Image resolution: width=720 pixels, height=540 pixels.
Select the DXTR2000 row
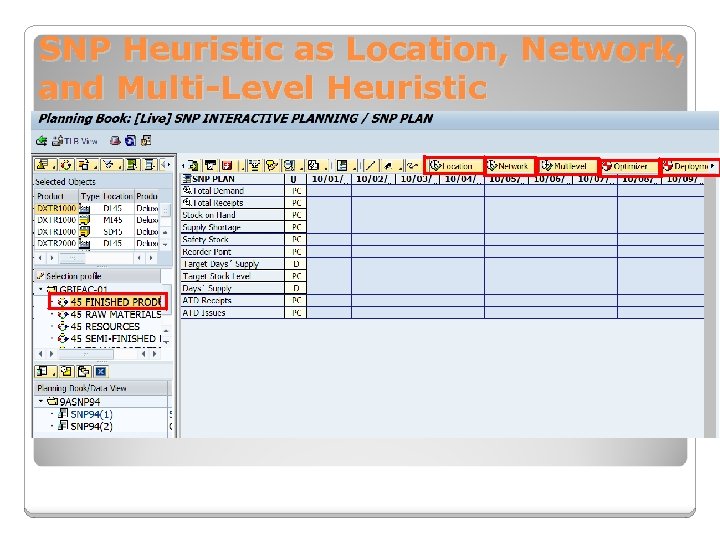coord(97,243)
